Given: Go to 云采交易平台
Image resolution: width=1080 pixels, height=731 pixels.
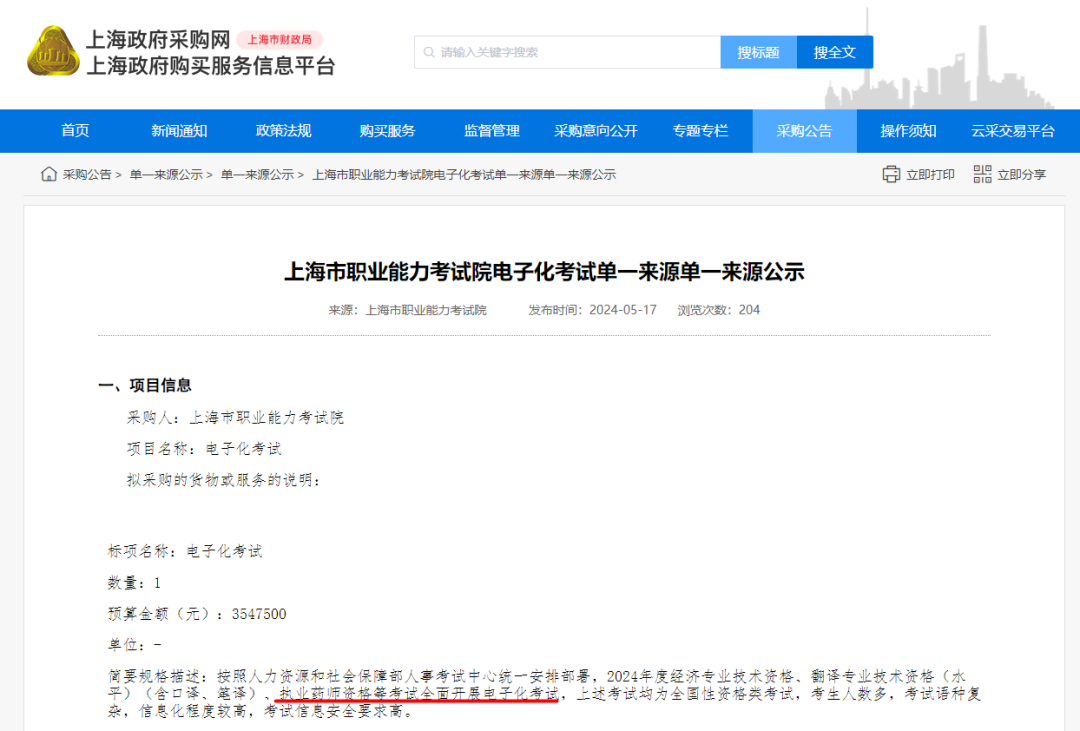Looking at the screenshot, I should tap(1012, 130).
